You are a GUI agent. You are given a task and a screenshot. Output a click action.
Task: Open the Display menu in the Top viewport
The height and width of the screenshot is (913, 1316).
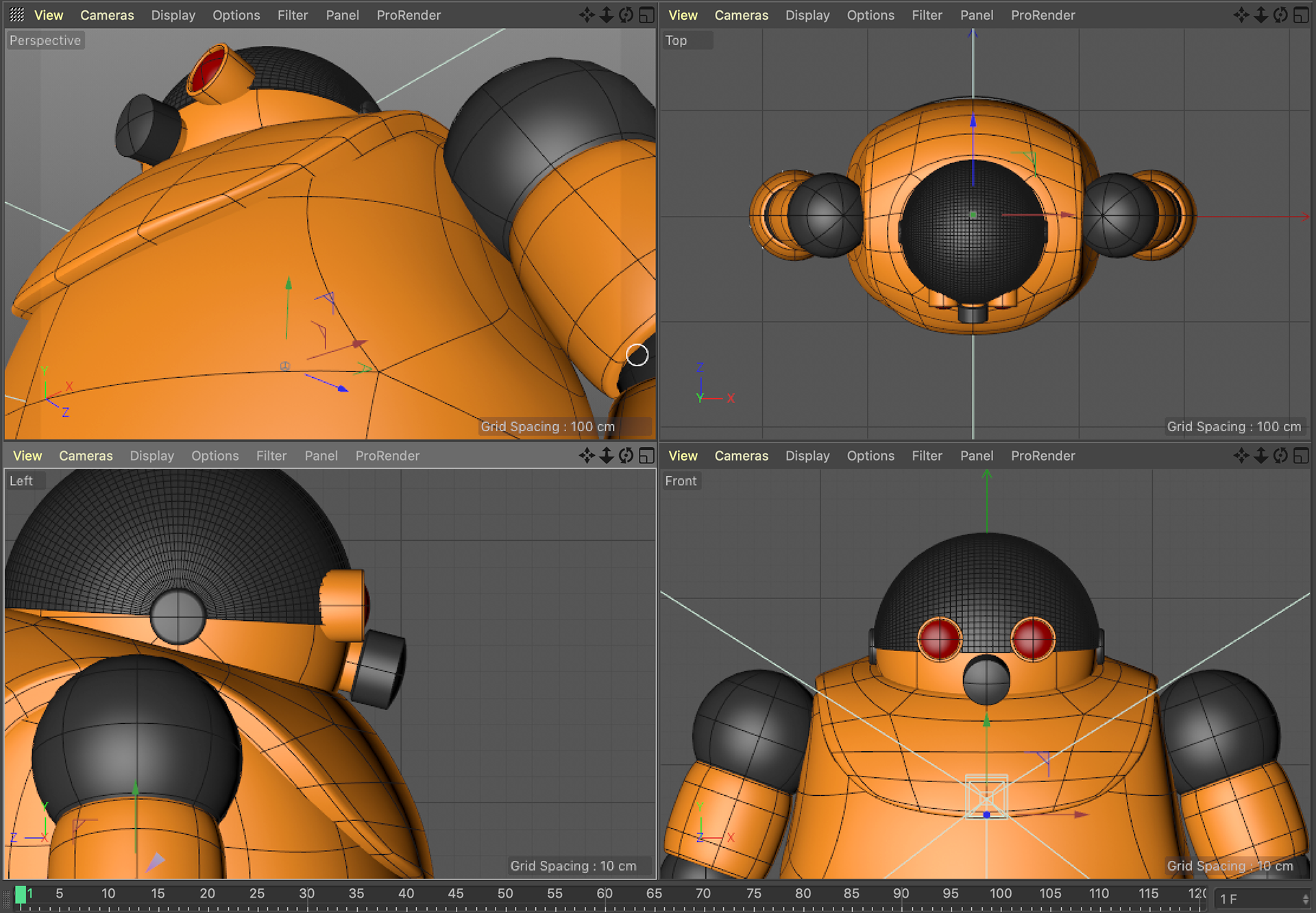coord(807,15)
